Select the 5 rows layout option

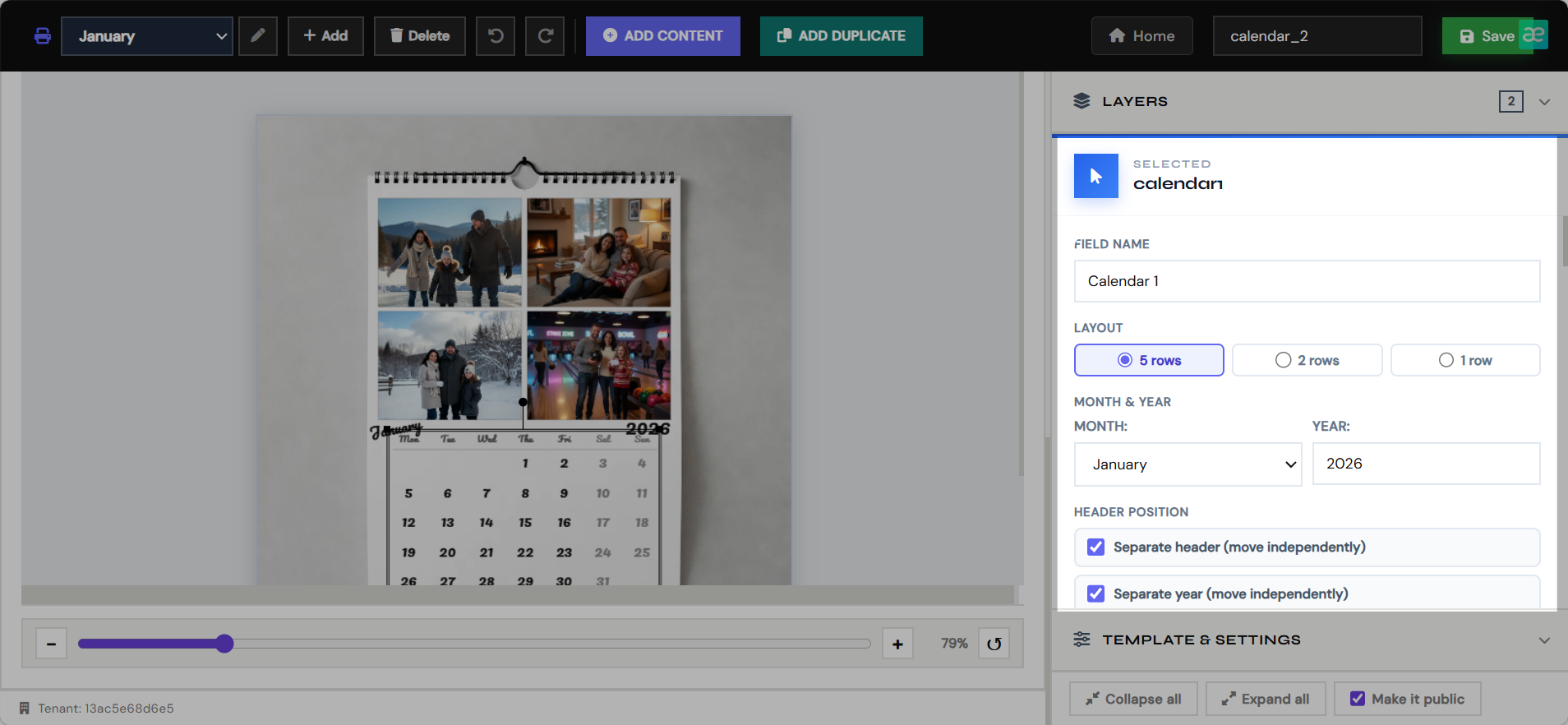pyautogui.click(x=1149, y=360)
